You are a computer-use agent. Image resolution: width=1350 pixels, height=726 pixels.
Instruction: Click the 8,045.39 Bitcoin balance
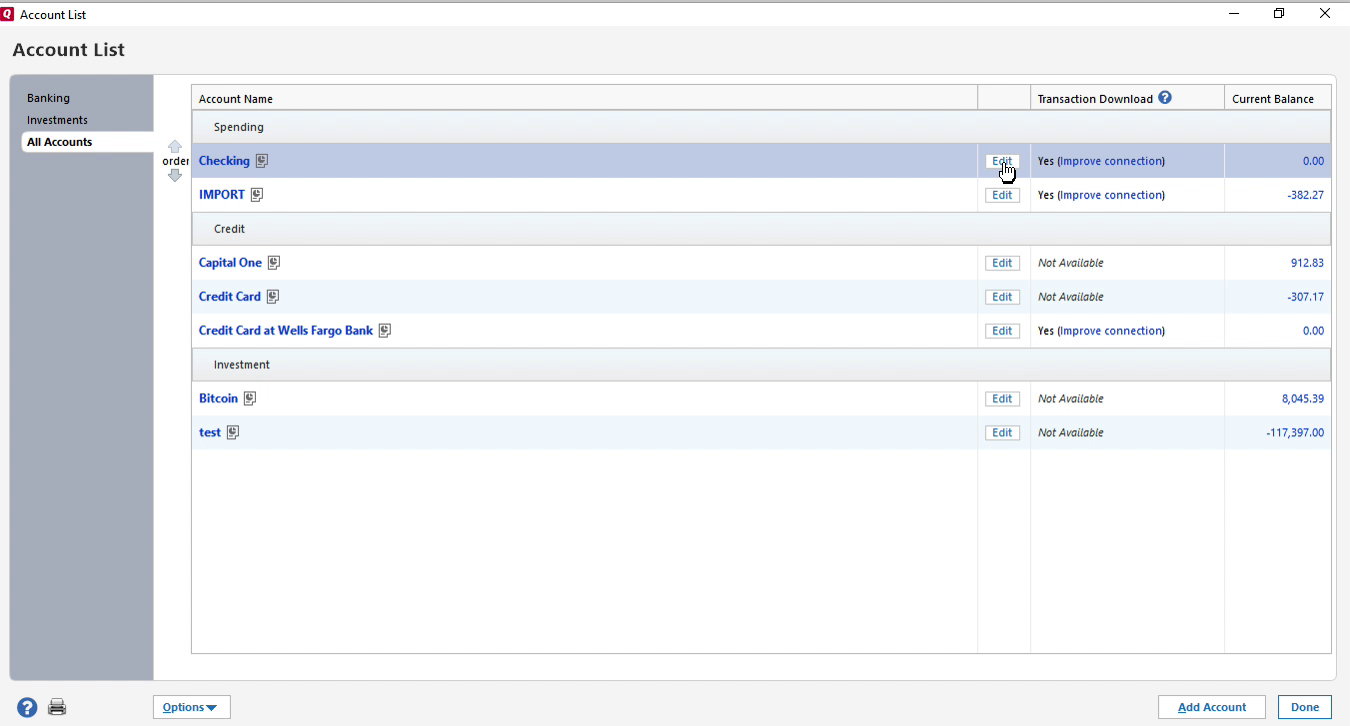[1303, 399]
